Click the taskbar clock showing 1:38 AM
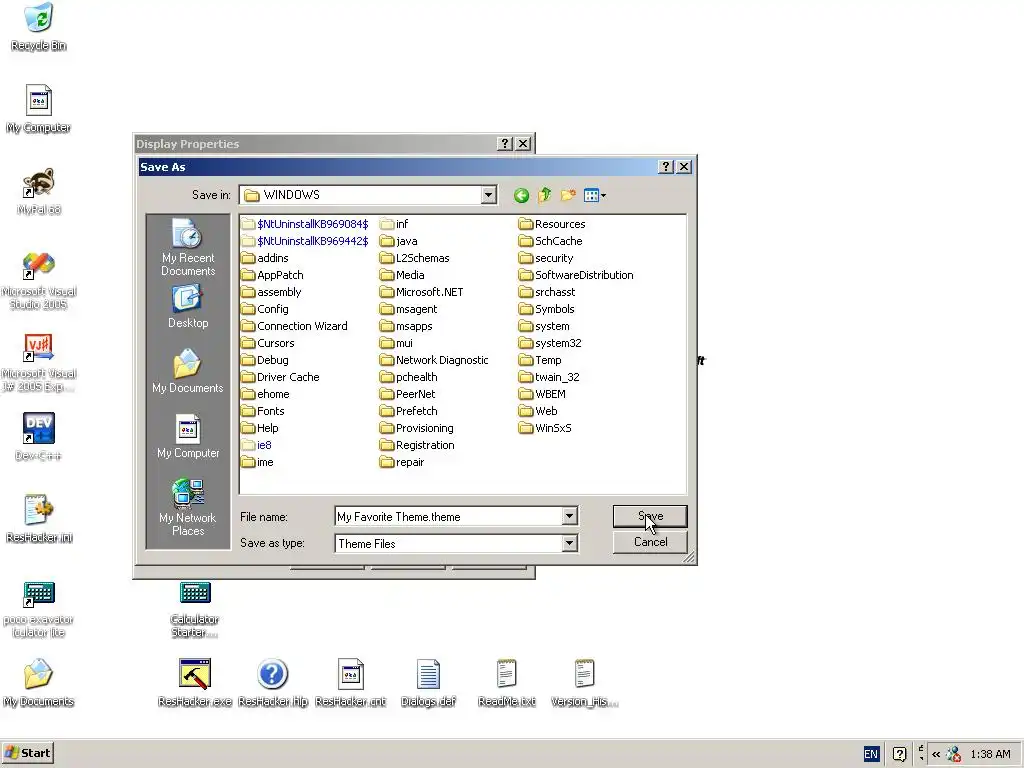This screenshot has height=768, width=1024. pos(990,754)
